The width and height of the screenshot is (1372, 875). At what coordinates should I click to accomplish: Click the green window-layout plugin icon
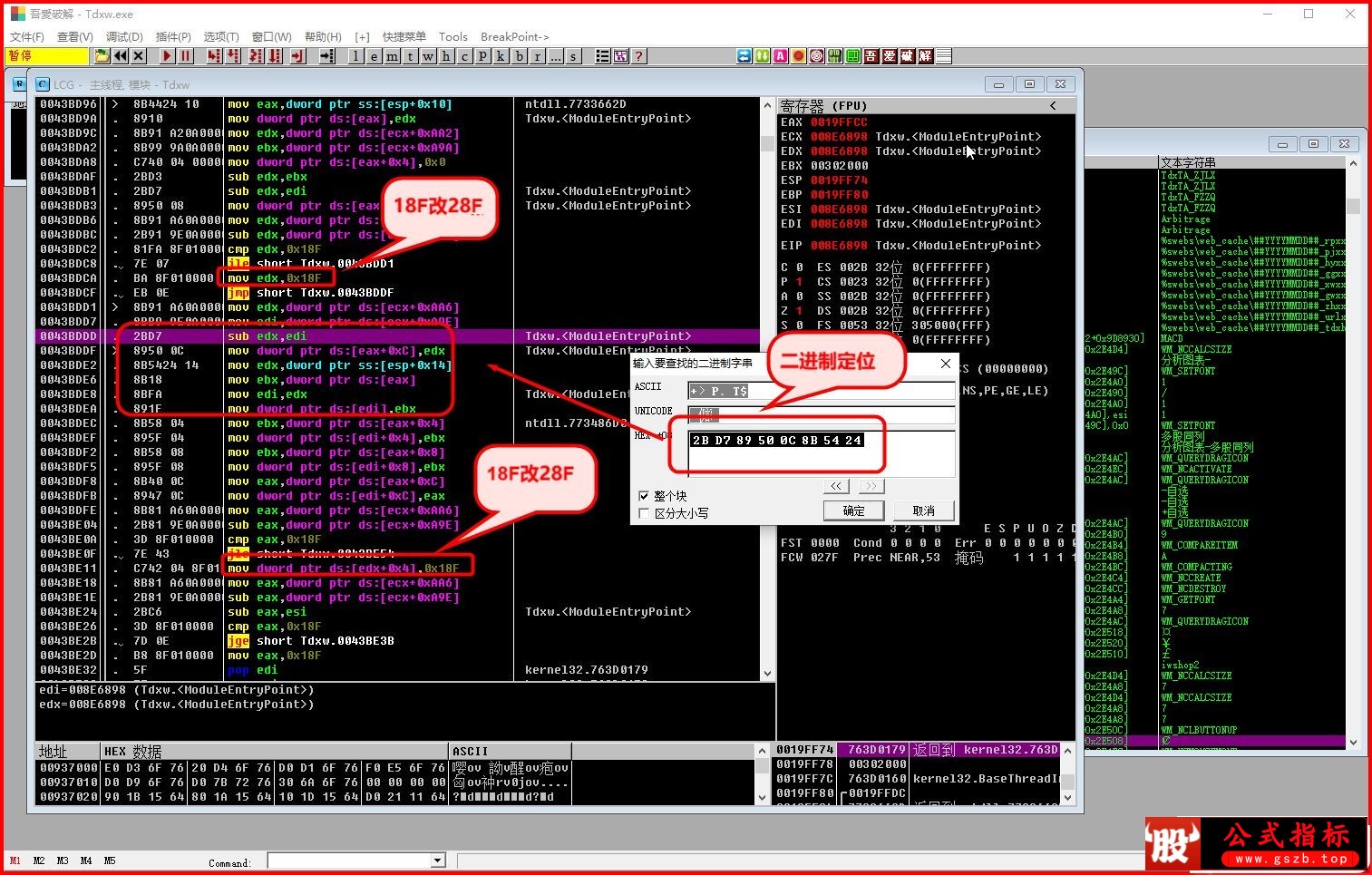pyautogui.click(x=853, y=56)
